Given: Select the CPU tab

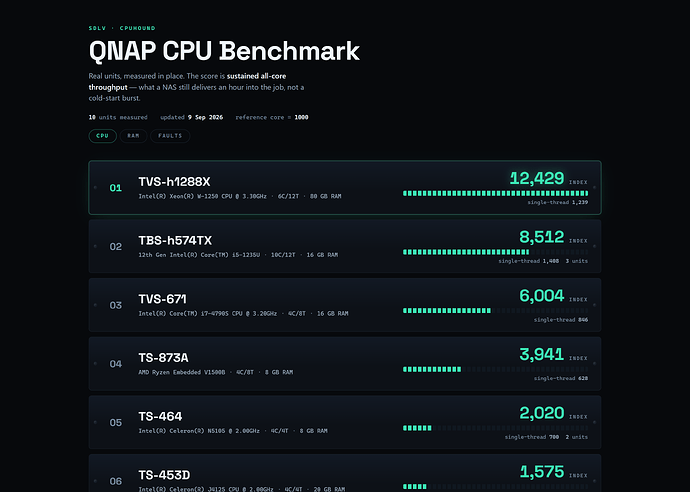Looking at the screenshot, I should (103, 136).
